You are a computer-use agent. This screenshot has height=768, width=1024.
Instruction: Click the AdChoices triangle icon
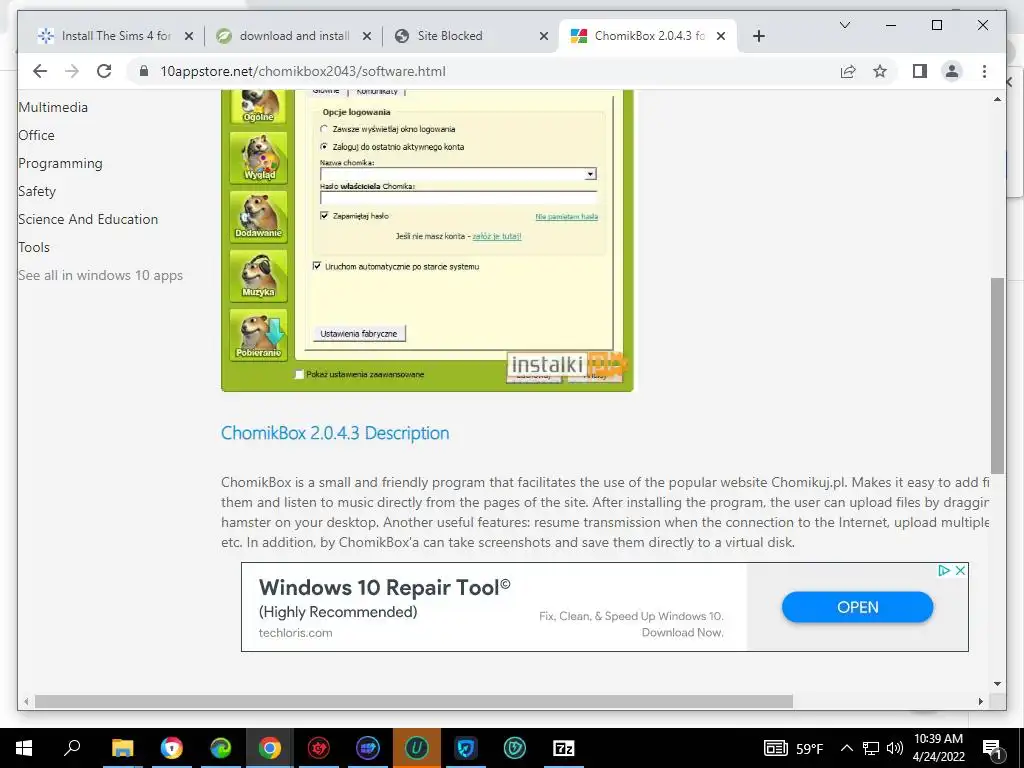coord(944,570)
